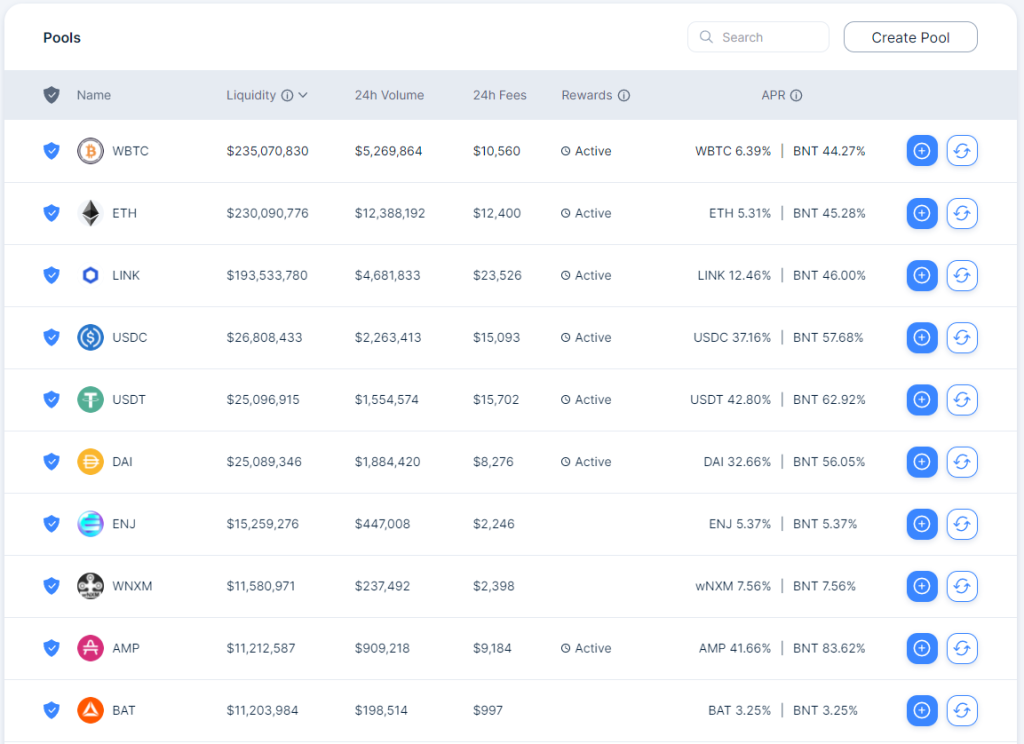This screenshot has height=744, width=1024.
Task: Sort pools by Rewards column
Action: click(x=586, y=95)
